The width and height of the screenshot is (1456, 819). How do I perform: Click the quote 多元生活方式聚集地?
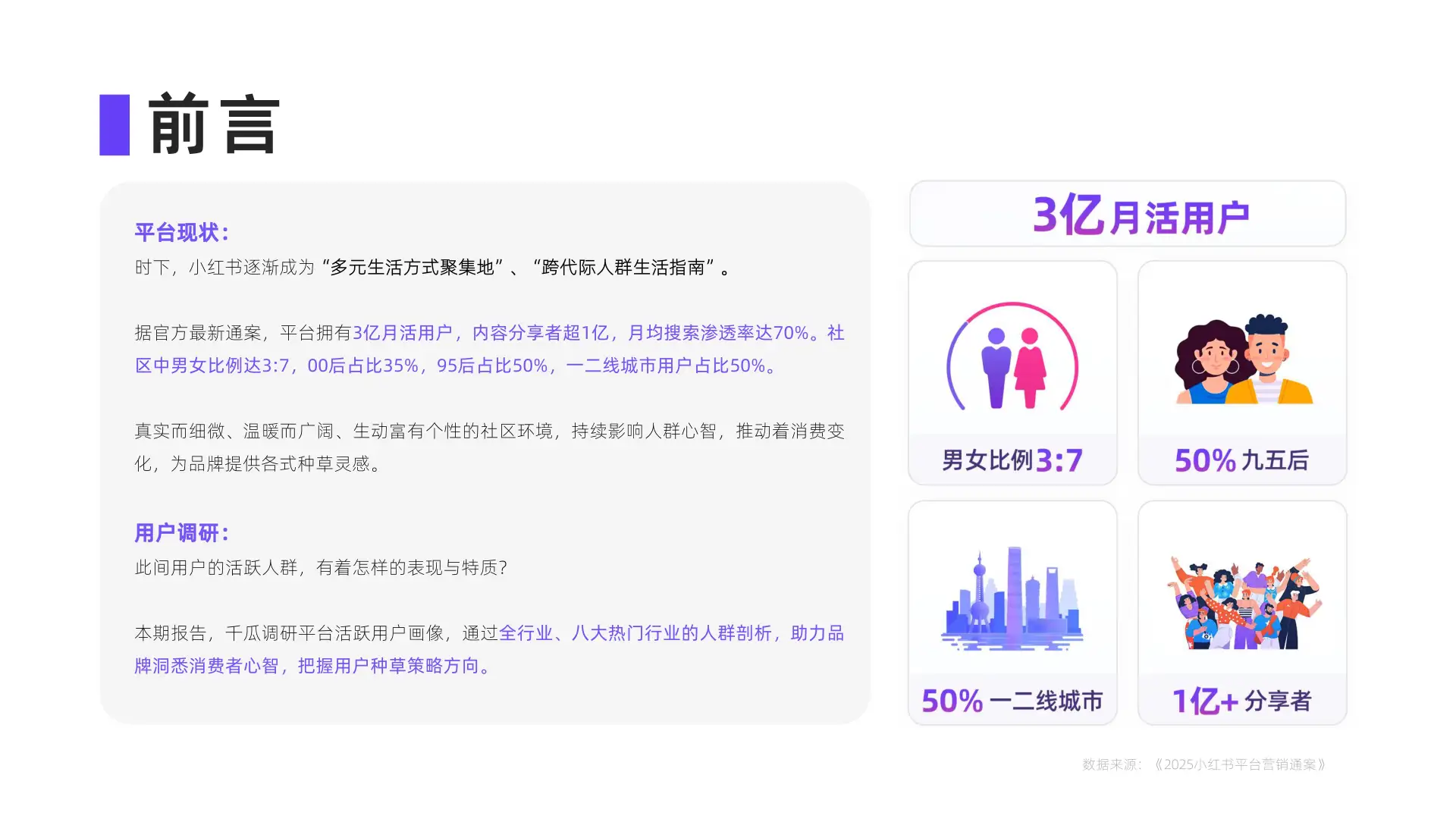[x=413, y=267]
